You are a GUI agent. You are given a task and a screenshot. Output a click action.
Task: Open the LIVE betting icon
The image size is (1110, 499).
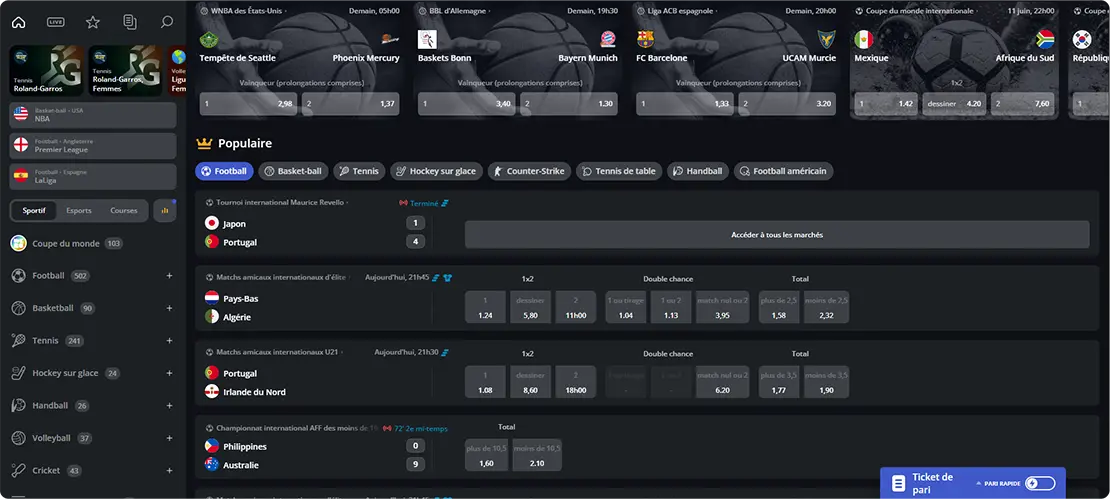click(x=56, y=22)
